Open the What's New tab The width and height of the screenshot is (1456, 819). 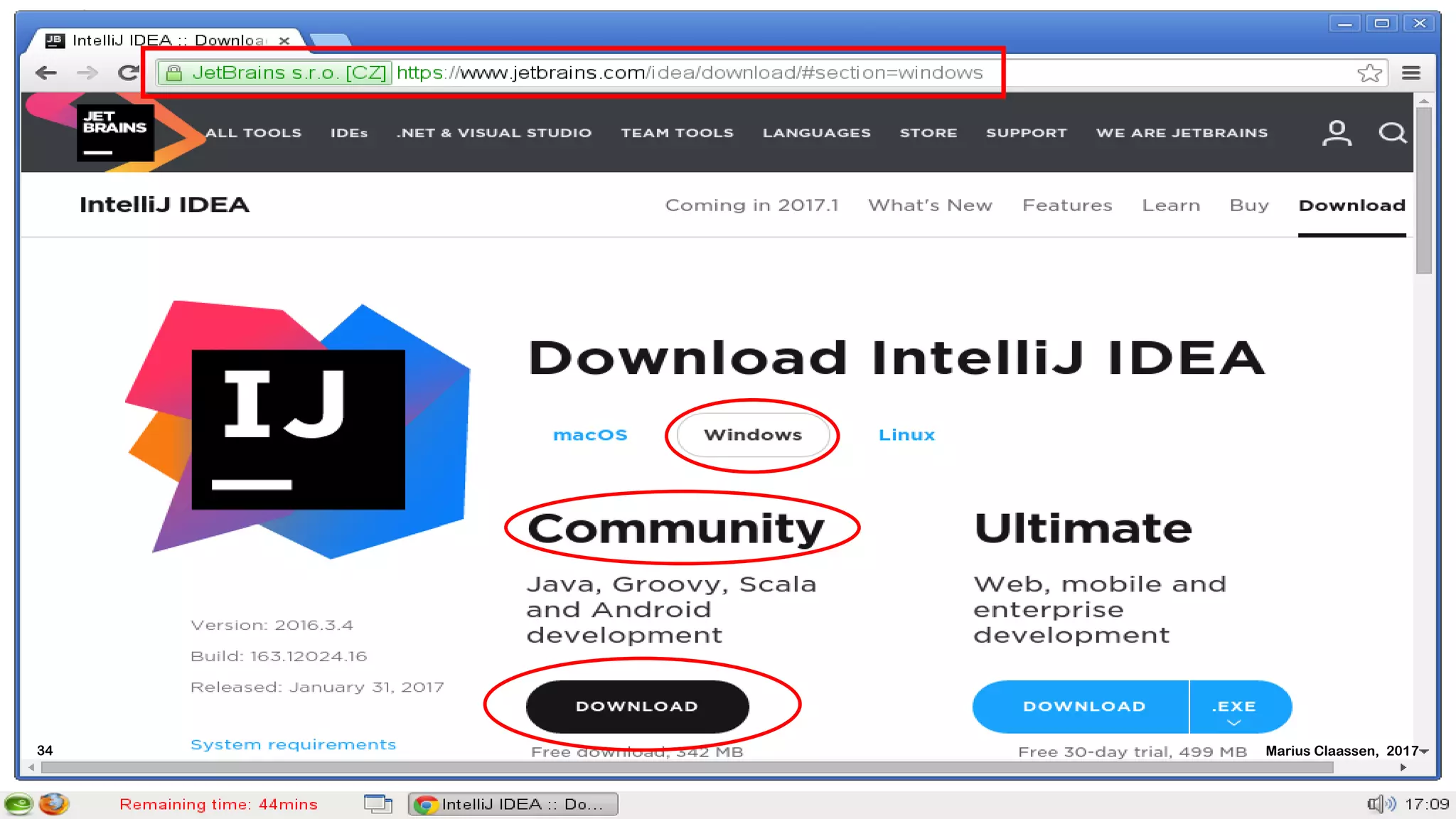pyautogui.click(x=930, y=205)
